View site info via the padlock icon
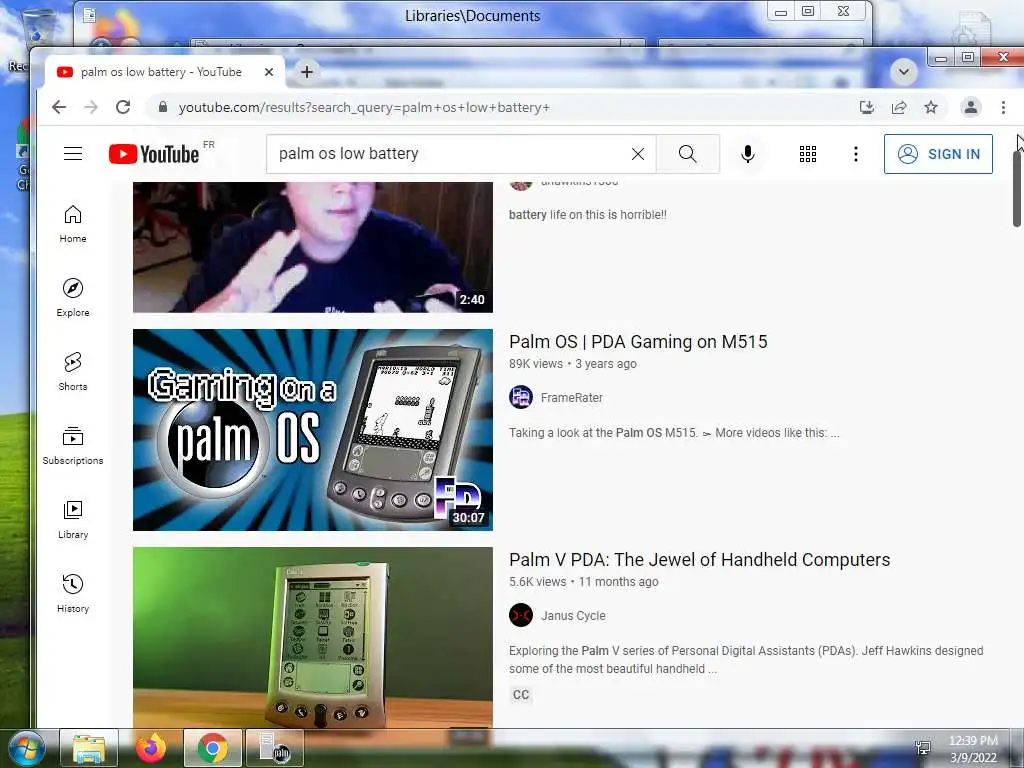This screenshot has height=768, width=1024. click(x=163, y=107)
